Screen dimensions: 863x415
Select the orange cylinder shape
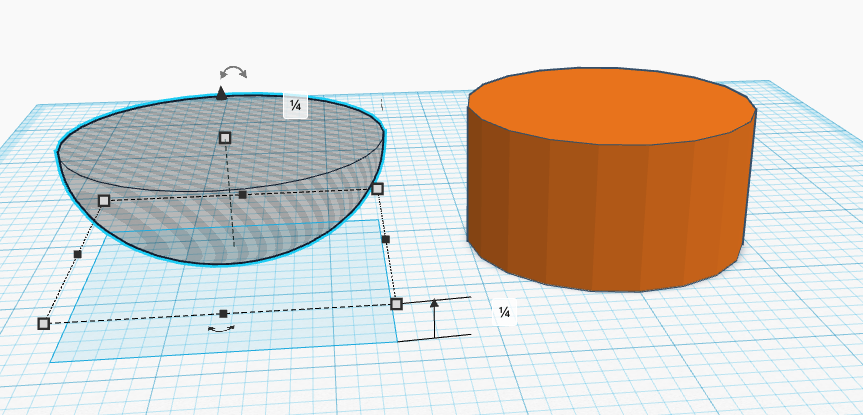click(x=611, y=179)
